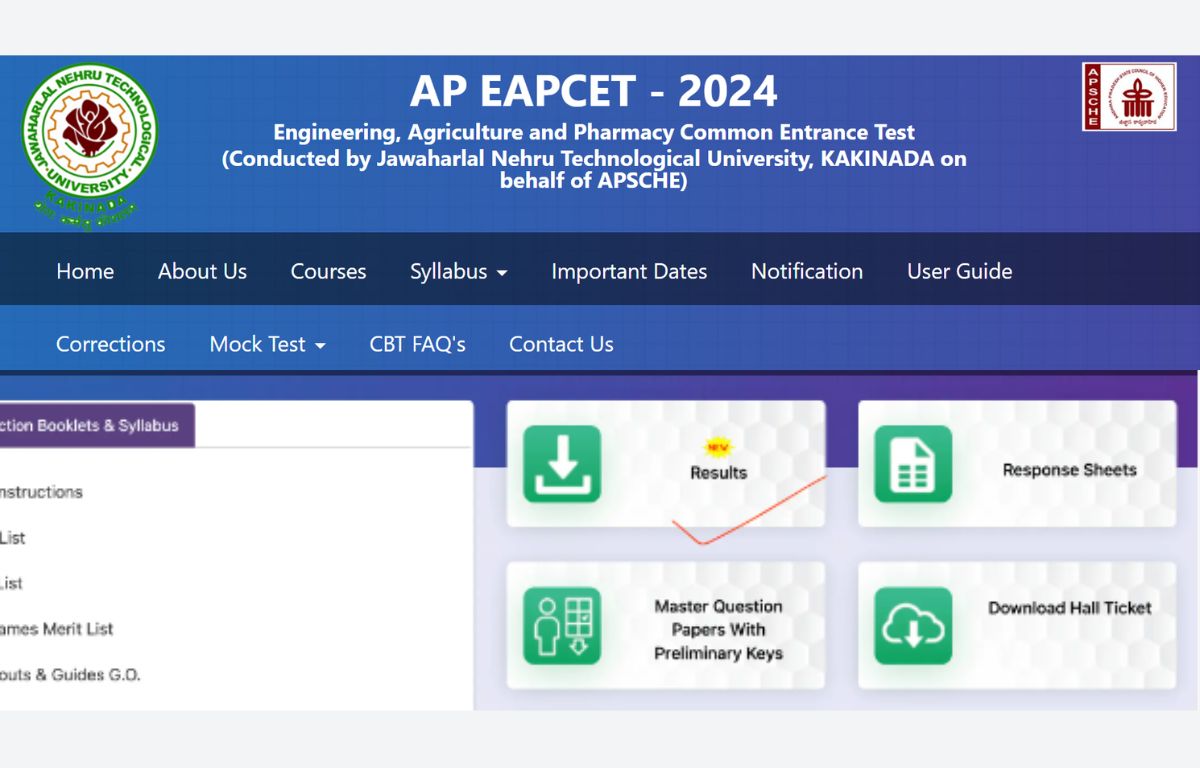Open the Results link text
The width and height of the screenshot is (1200, 768).
(x=718, y=473)
